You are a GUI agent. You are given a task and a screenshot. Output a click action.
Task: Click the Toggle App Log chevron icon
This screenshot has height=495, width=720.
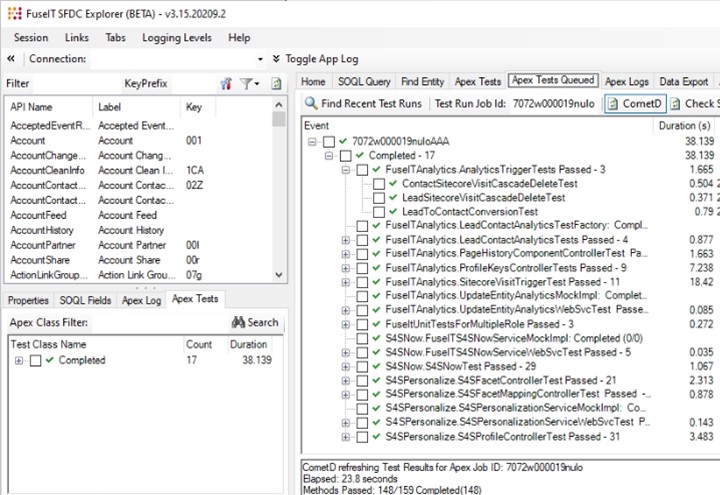(276, 59)
